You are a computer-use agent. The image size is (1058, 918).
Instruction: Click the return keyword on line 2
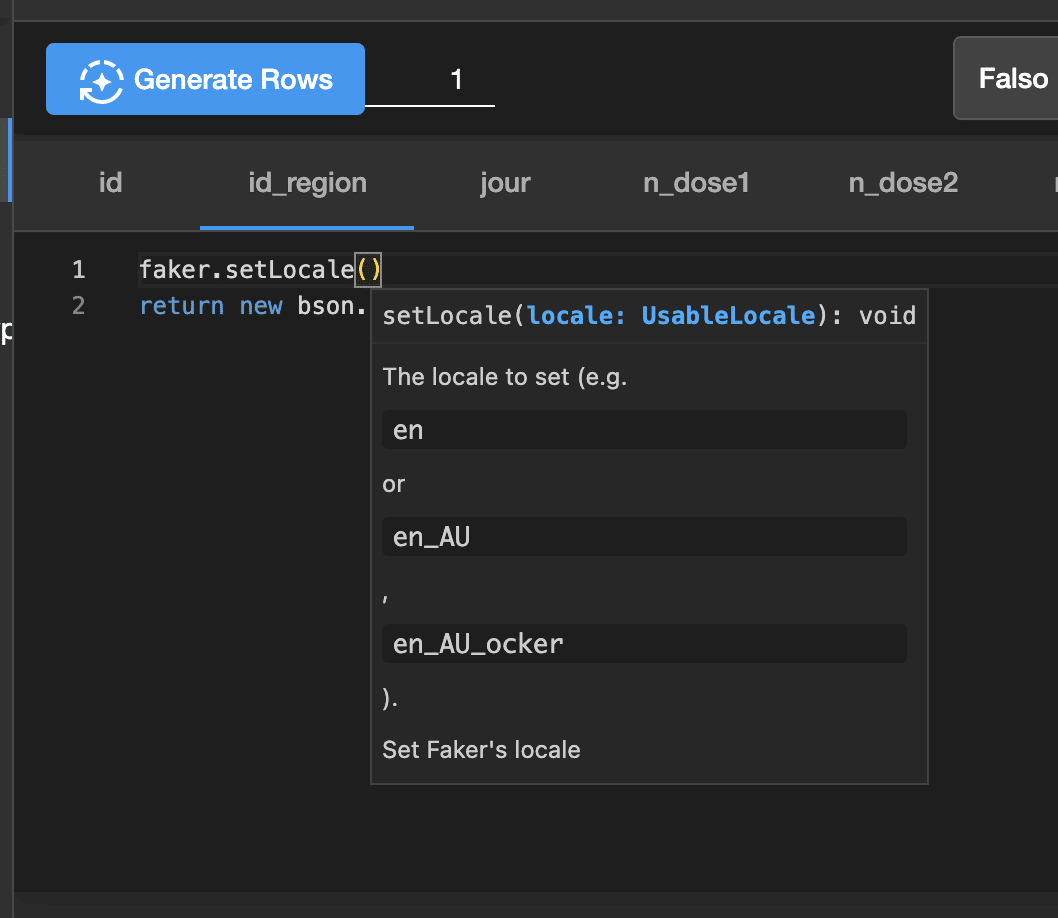tap(181, 306)
